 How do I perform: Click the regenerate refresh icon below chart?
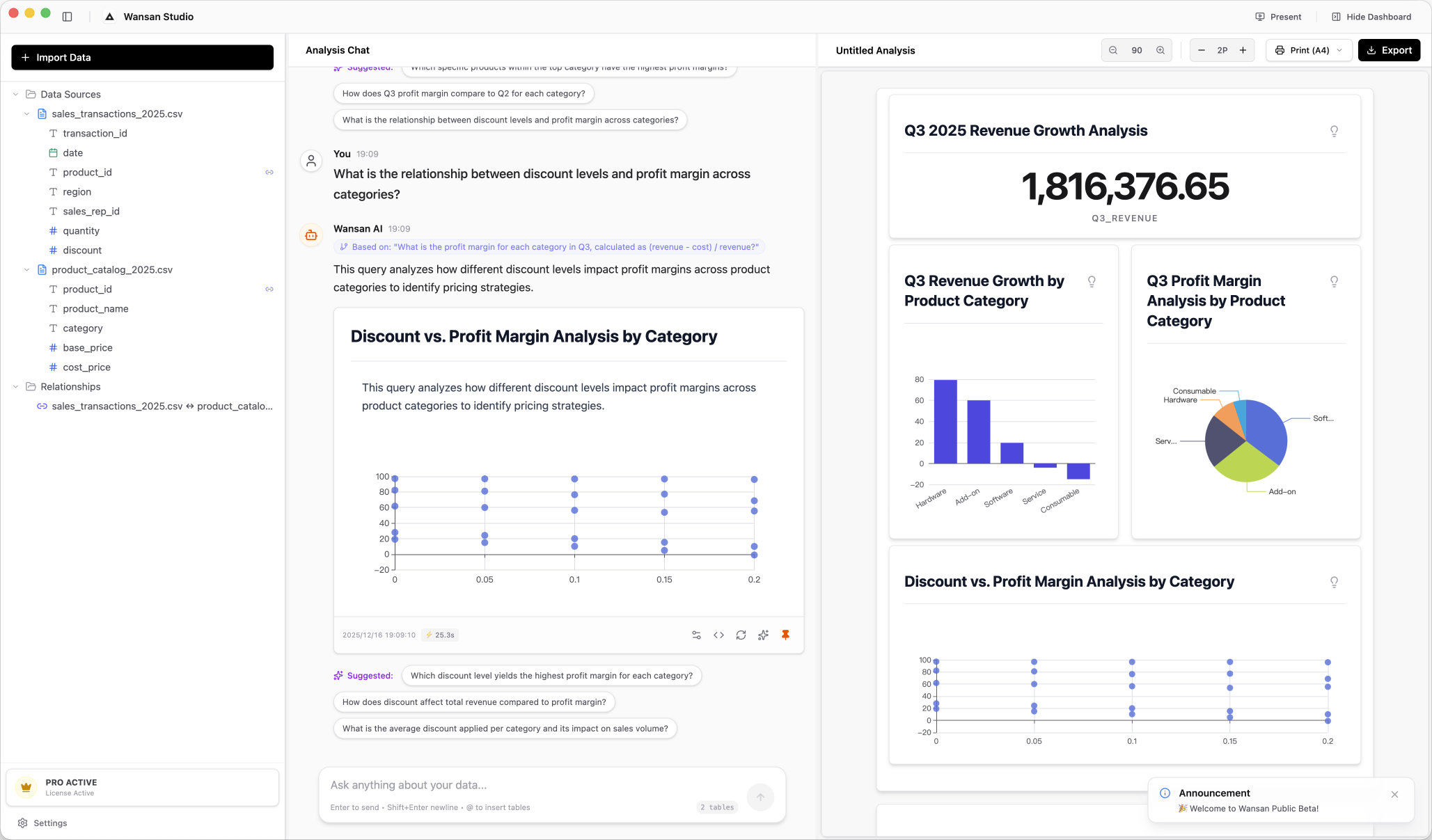(x=741, y=635)
